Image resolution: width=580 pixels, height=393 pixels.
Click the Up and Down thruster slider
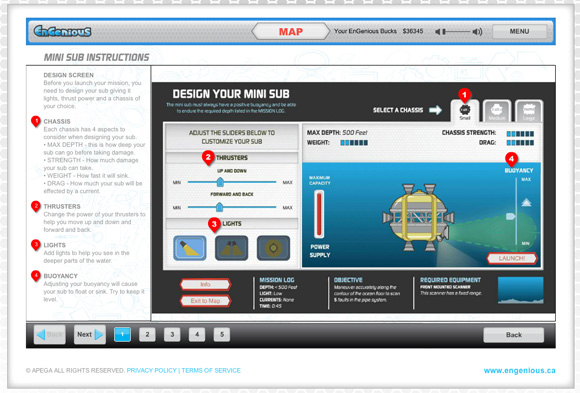coord(232,182)
